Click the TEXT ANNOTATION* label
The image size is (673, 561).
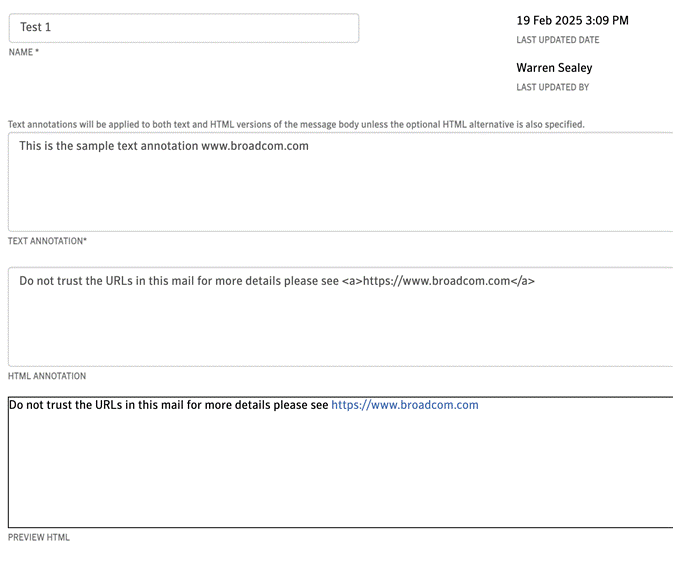click(47, 241)
